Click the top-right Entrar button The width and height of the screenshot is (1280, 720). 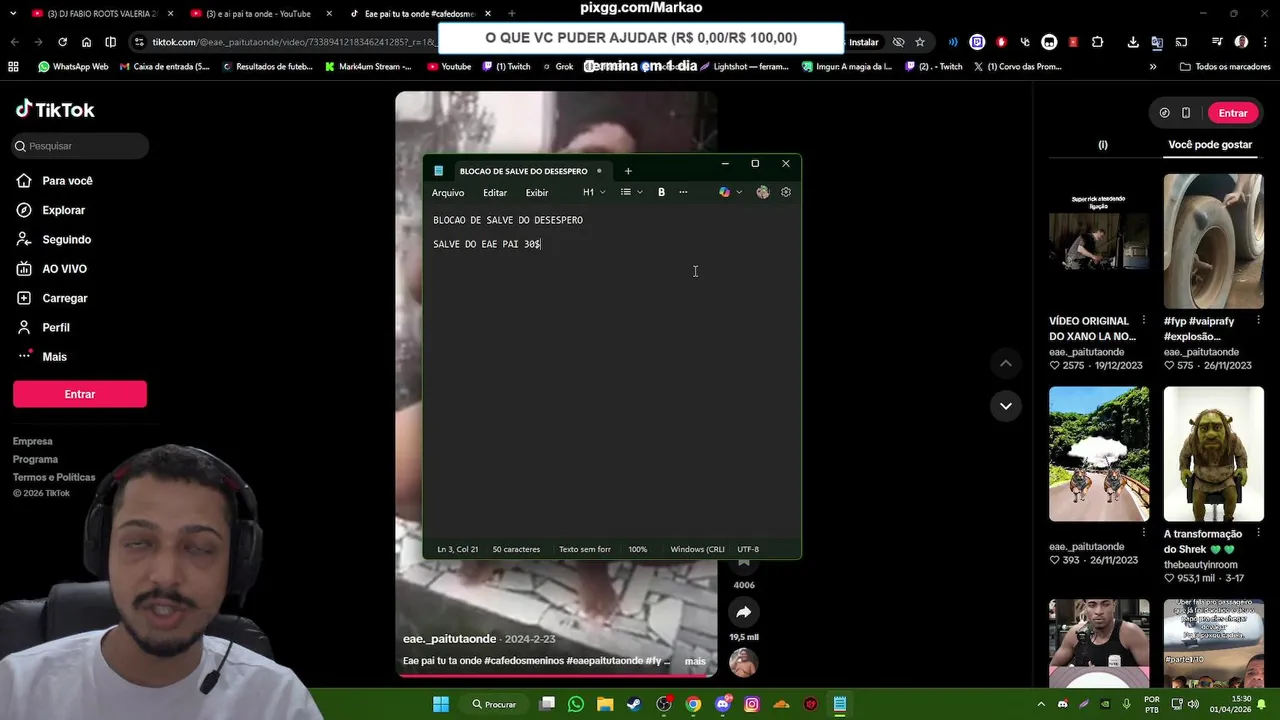click(1233, 113)
